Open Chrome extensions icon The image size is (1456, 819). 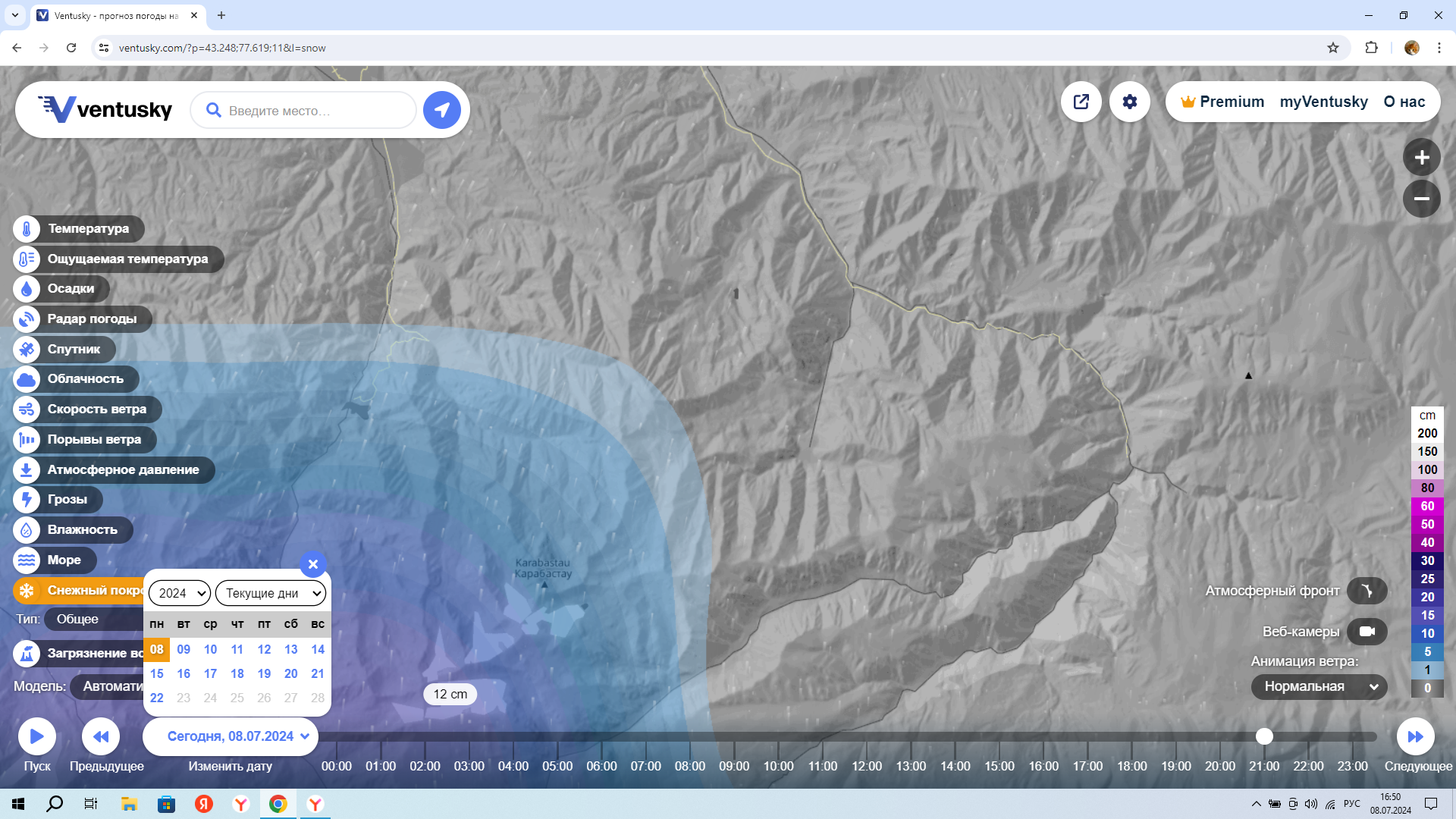point(1371,48)
